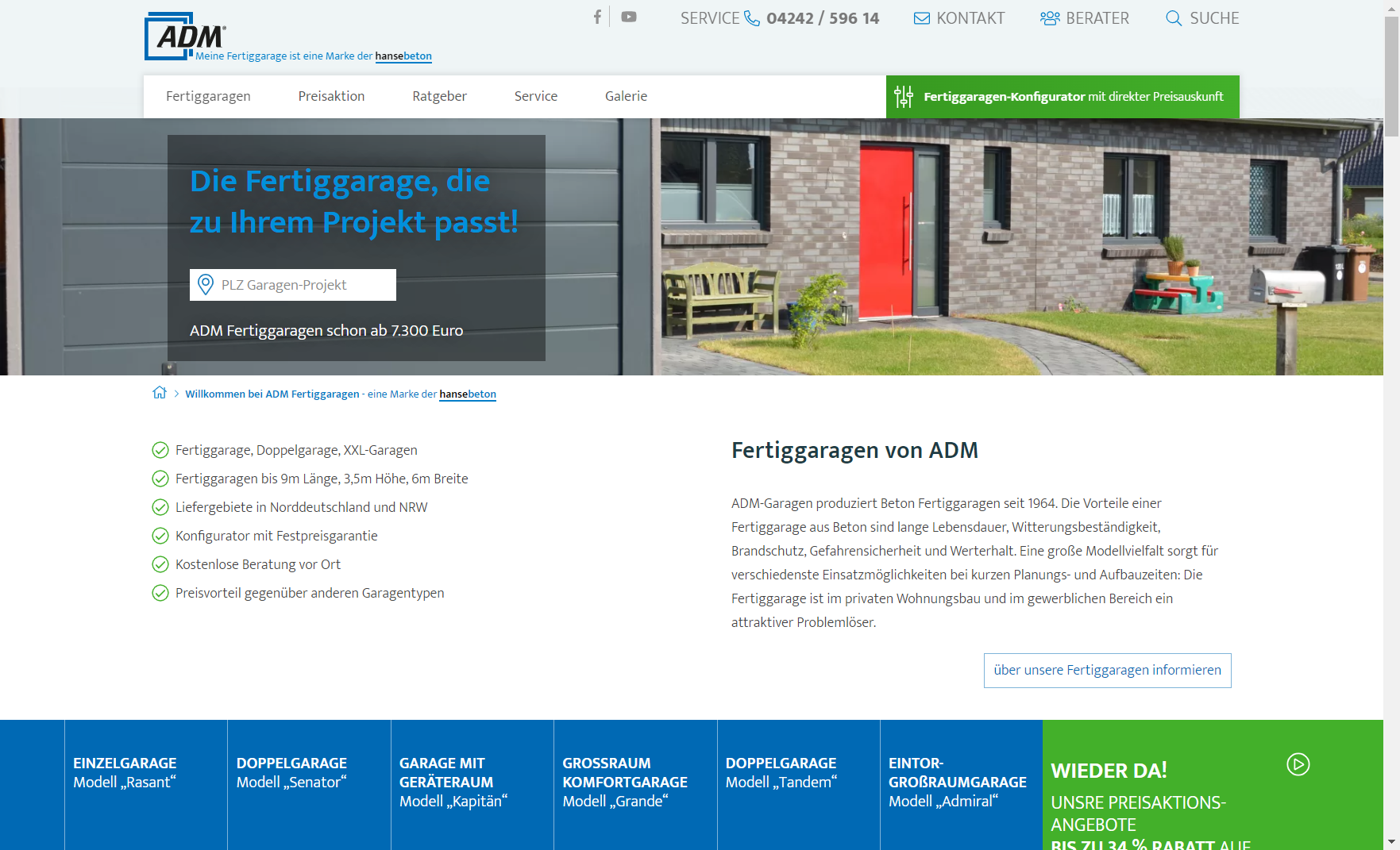Click text 'Kostenlose Beratung vor Ort'
The height and width of the screenshot is (850, 1400).
(258, 565)
